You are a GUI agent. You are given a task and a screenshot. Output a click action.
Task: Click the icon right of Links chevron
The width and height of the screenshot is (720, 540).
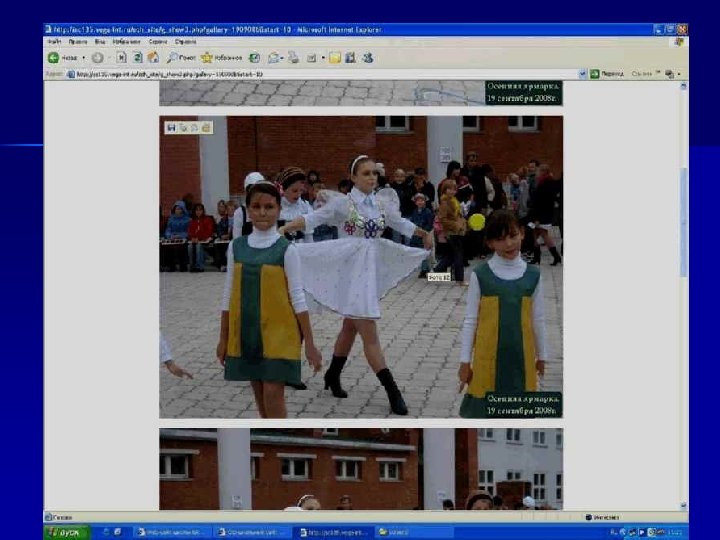670,74
